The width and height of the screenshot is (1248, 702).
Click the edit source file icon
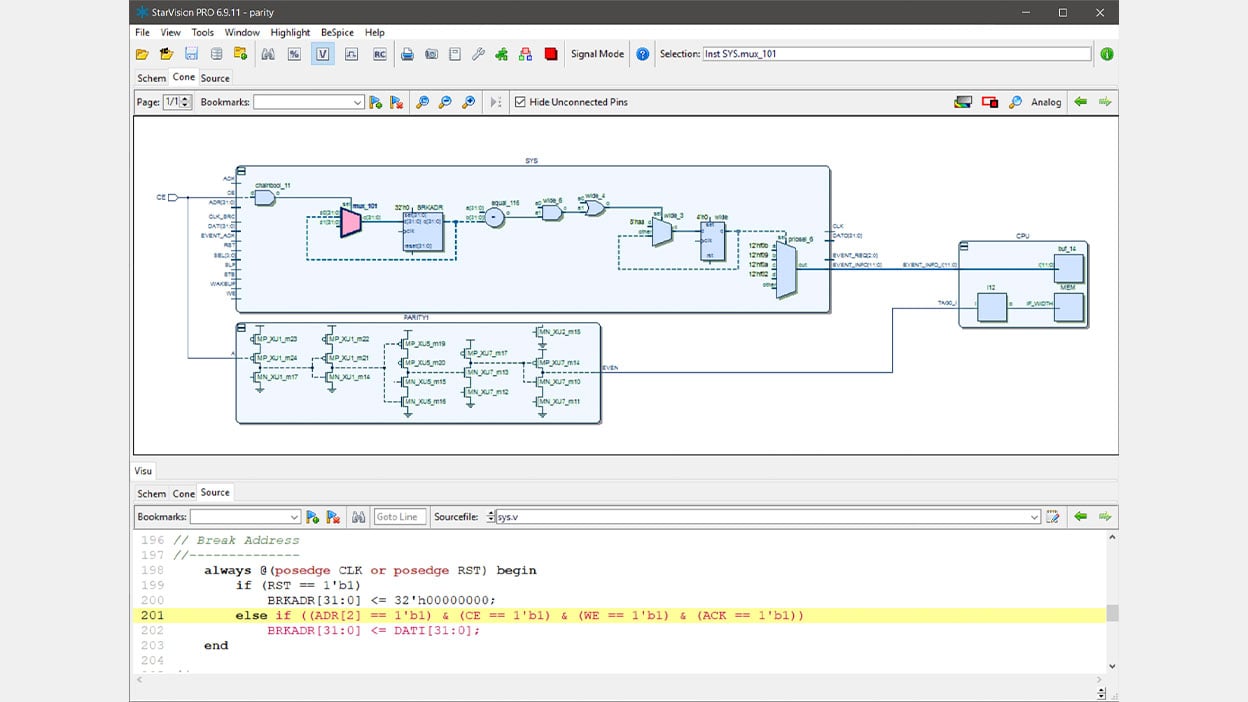pyautogui.click(x=1052, y=517)
